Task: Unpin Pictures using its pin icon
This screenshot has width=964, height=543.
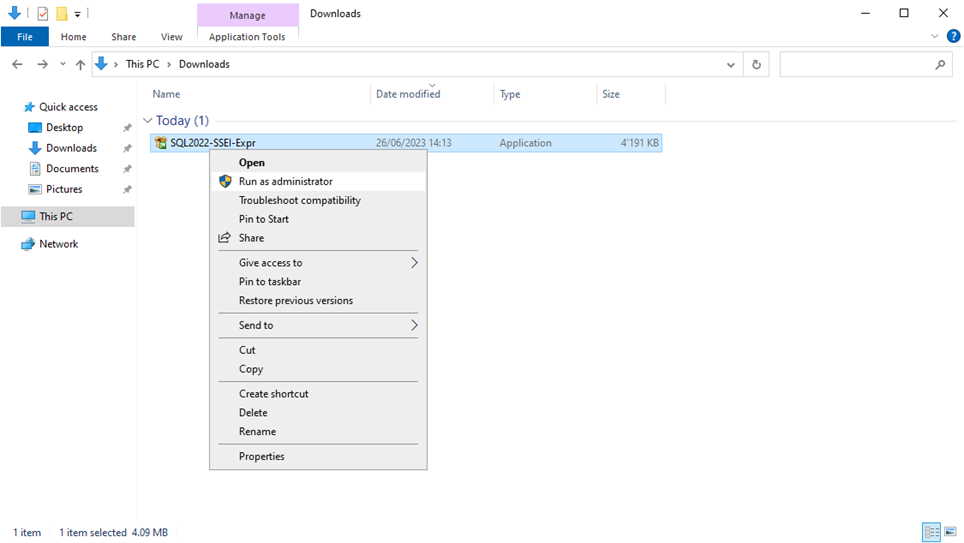Action: [x=127, y=189]
